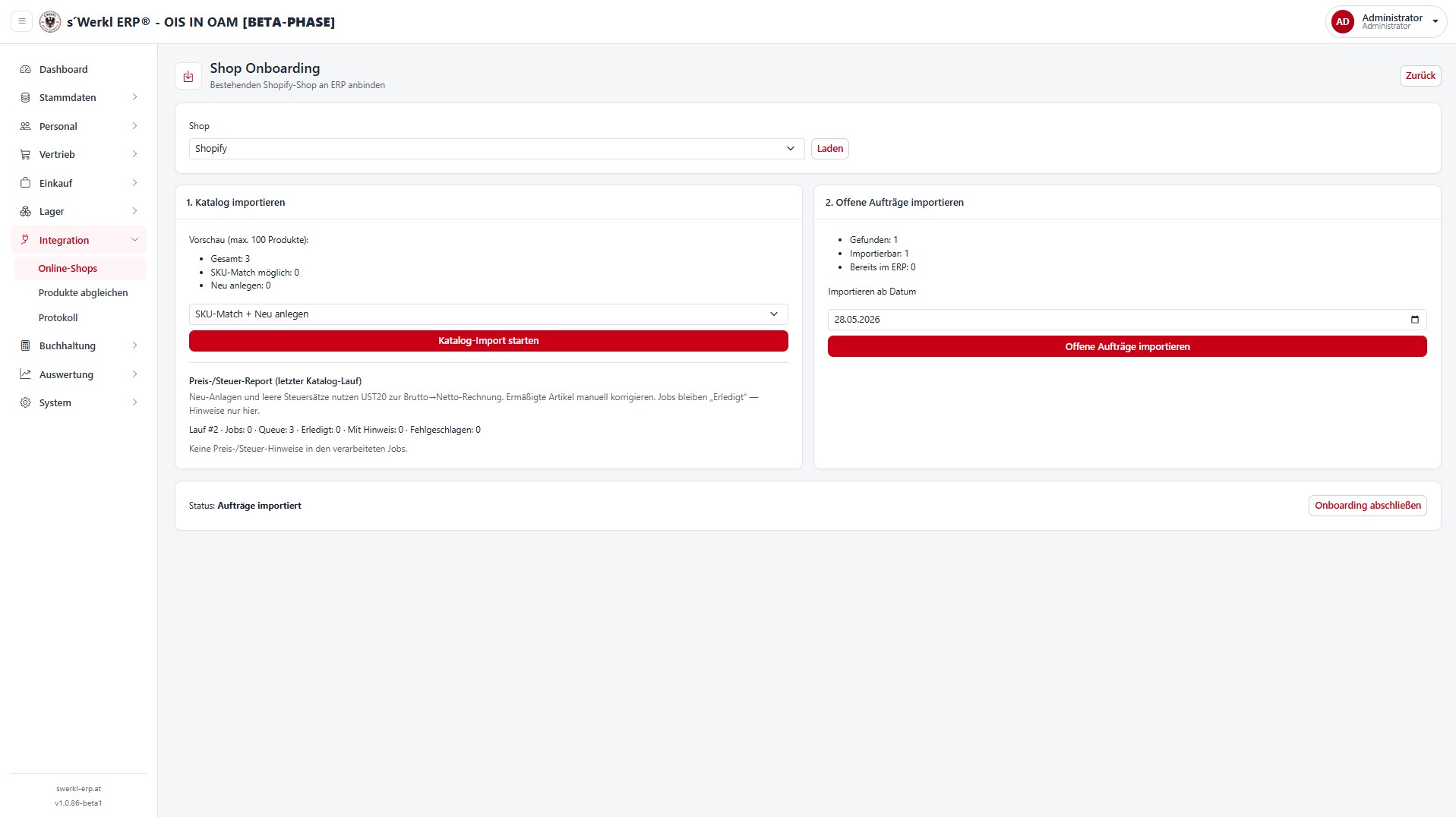The height and width of the screenshot is (817, 1456).
Task: Click the Integration plug icon
Action: (x=25, y=240)
